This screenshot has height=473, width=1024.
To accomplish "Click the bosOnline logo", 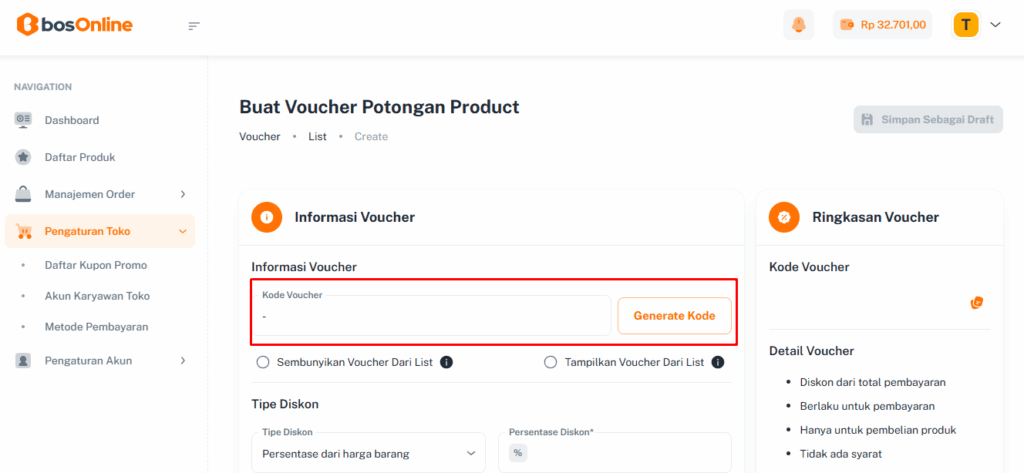I will (x=74, y=25).
